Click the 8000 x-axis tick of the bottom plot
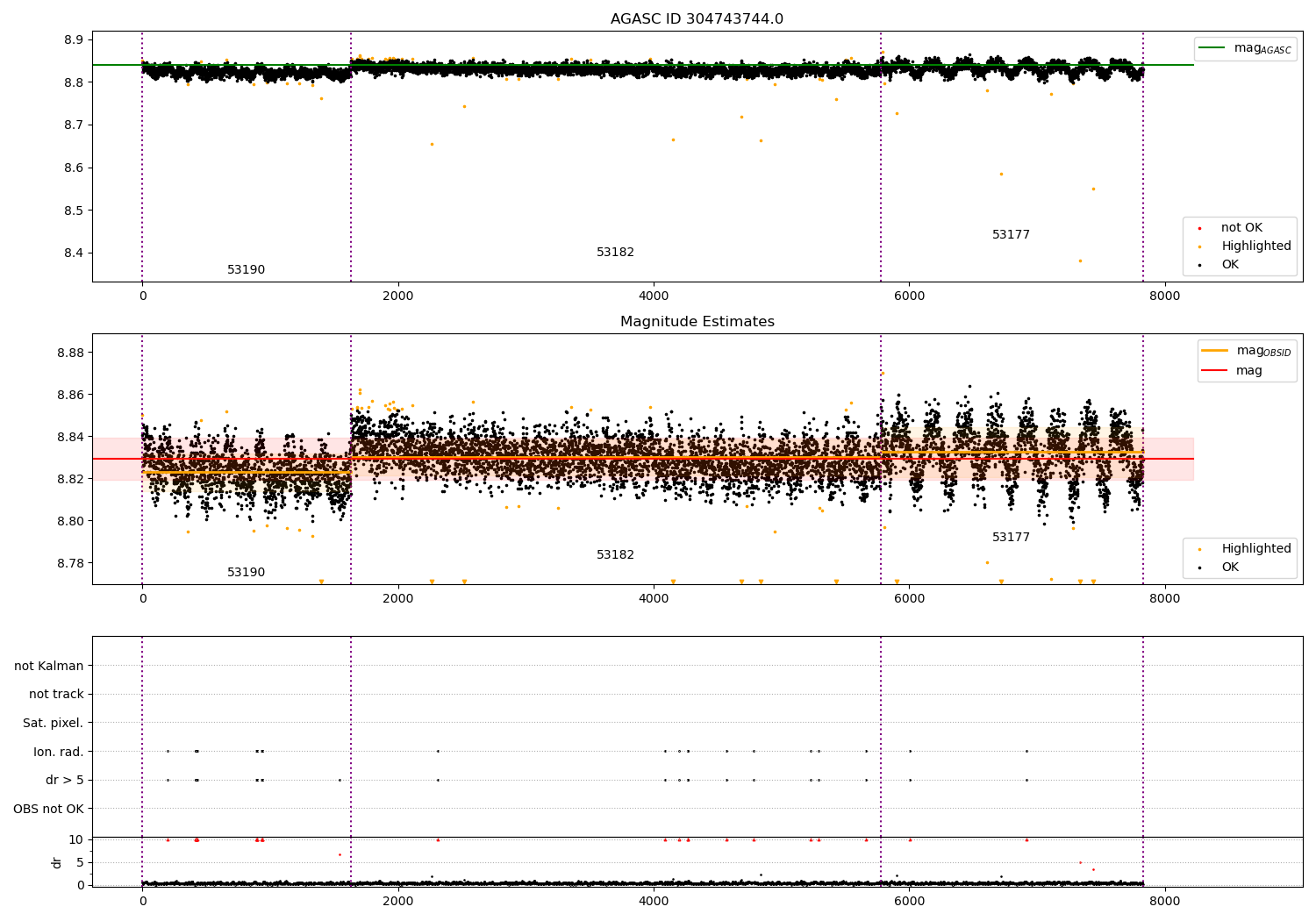This screenshot has height=921, width=1316. click(1165, 901)
